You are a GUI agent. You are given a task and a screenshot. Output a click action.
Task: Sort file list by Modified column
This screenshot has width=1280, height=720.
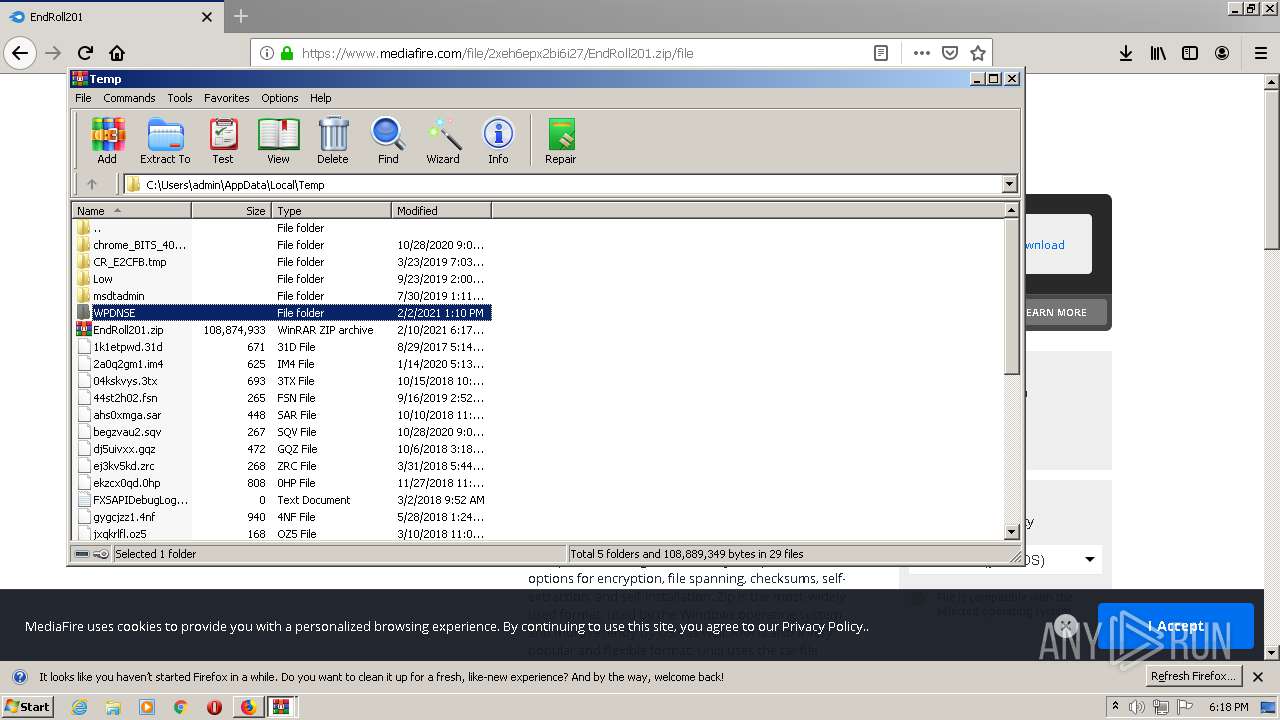pyautogui.click(x=441, y=210)
